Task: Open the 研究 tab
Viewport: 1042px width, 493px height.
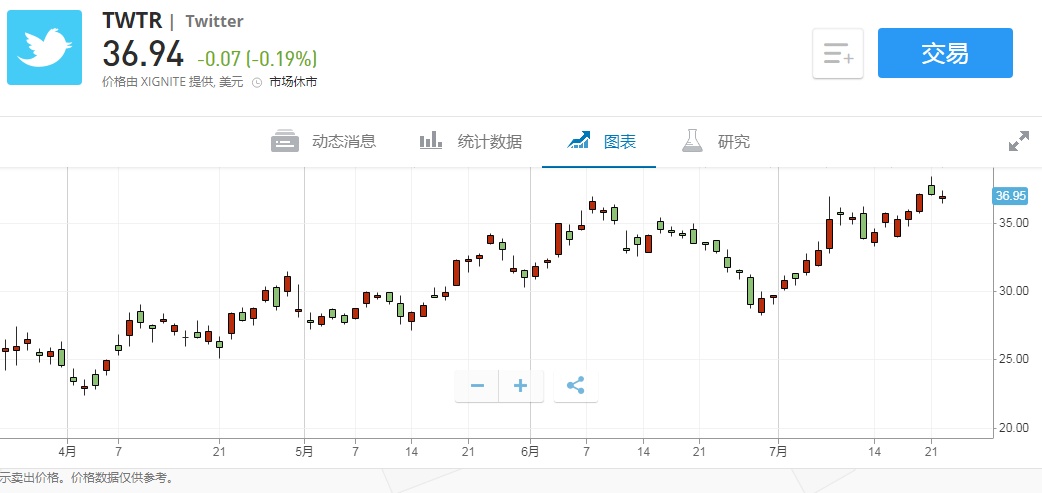Action: click(x=733, y=142)
